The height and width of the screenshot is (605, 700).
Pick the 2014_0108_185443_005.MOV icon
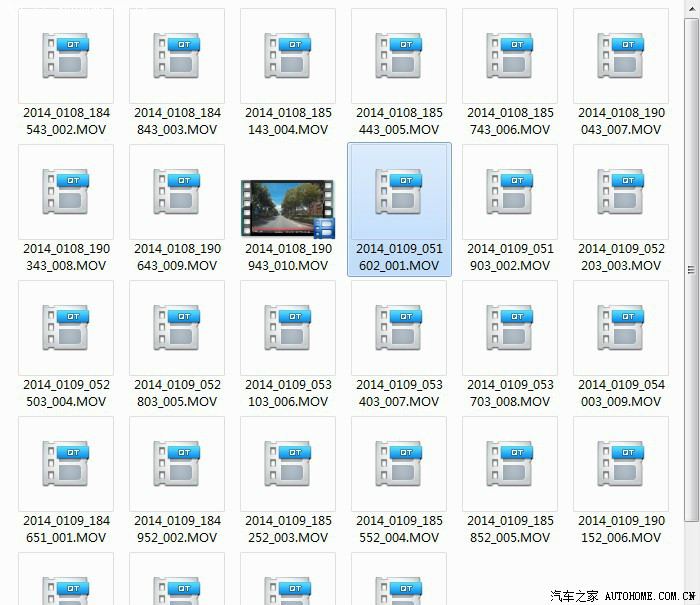click(399, 56)
